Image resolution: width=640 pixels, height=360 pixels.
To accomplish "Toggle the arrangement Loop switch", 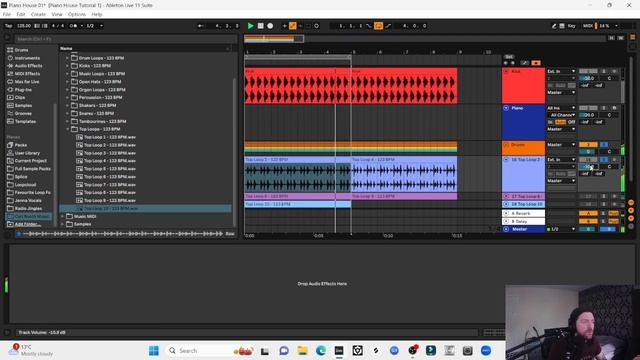I will click(378, 26).
